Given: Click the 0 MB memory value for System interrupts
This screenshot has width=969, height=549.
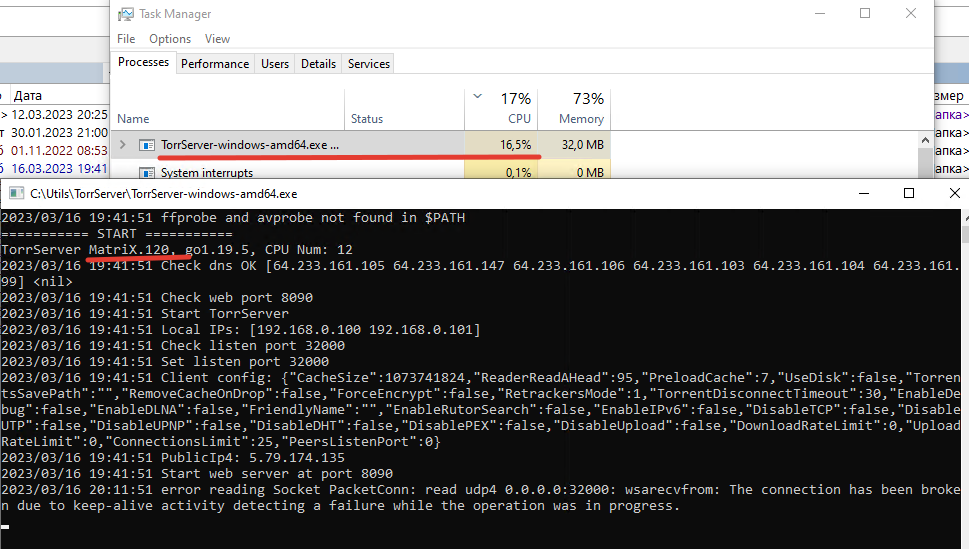Looking at the screenshot, I should (590, 172).
